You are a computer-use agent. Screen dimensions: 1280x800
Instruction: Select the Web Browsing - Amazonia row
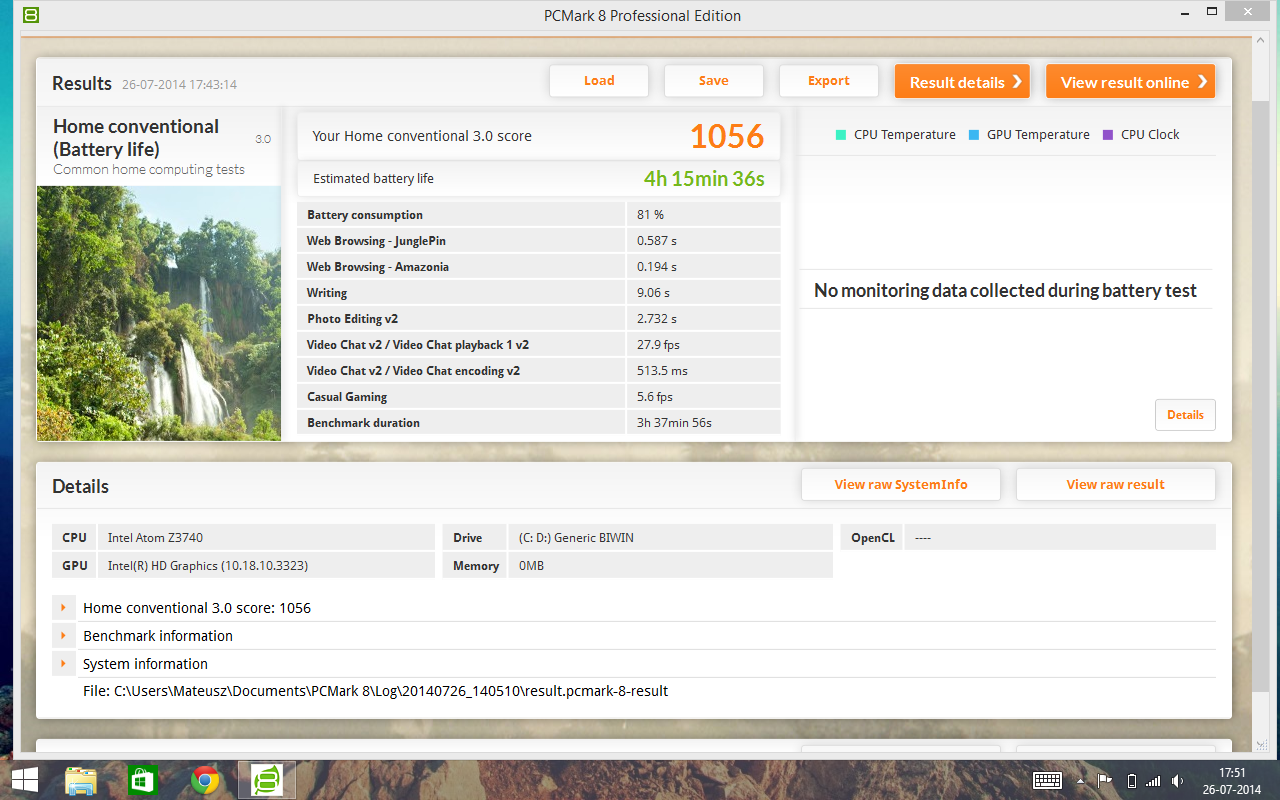click(539, 267)
